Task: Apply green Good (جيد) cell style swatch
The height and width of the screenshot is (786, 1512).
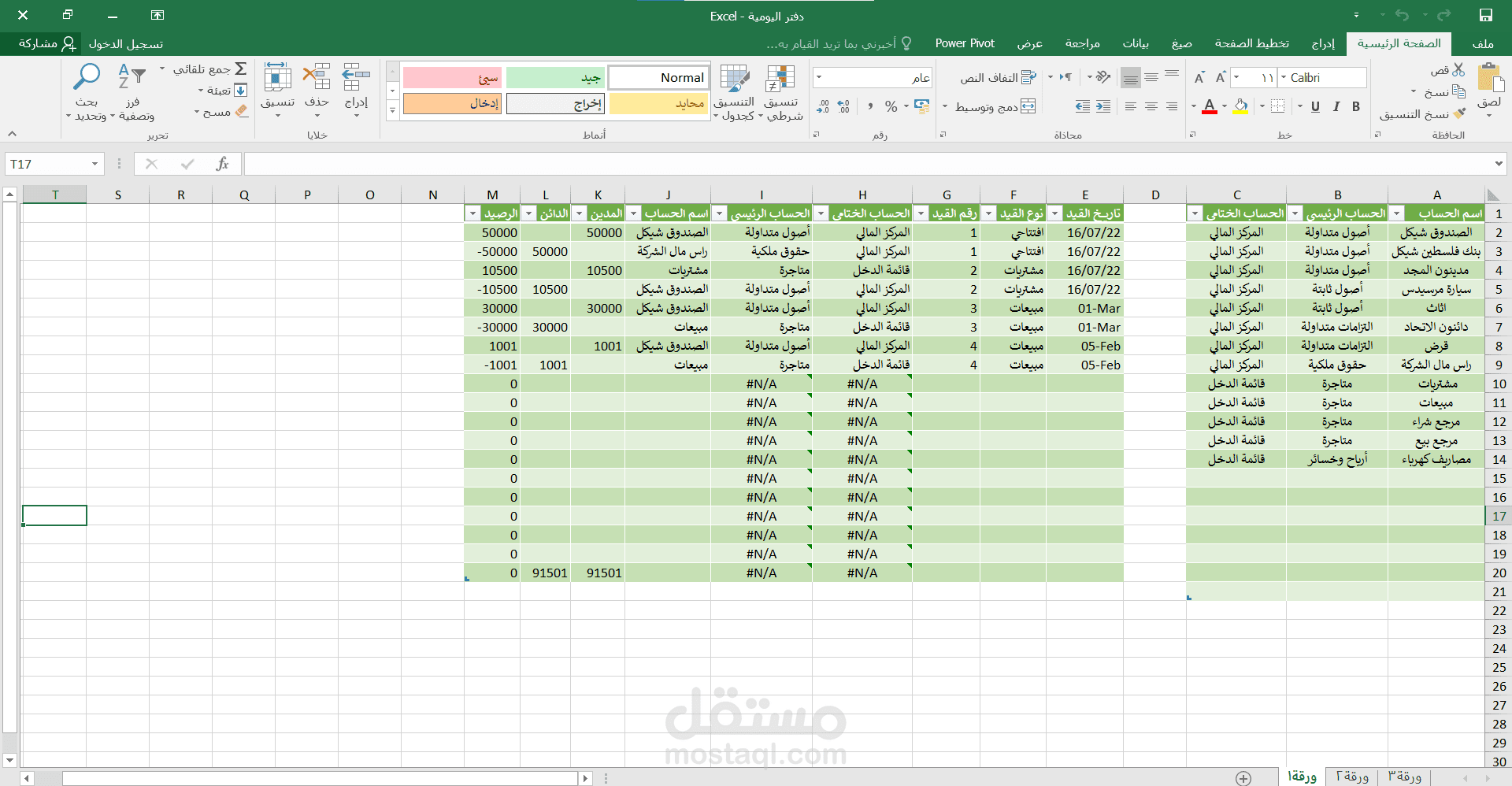Action: pos(555,77)
